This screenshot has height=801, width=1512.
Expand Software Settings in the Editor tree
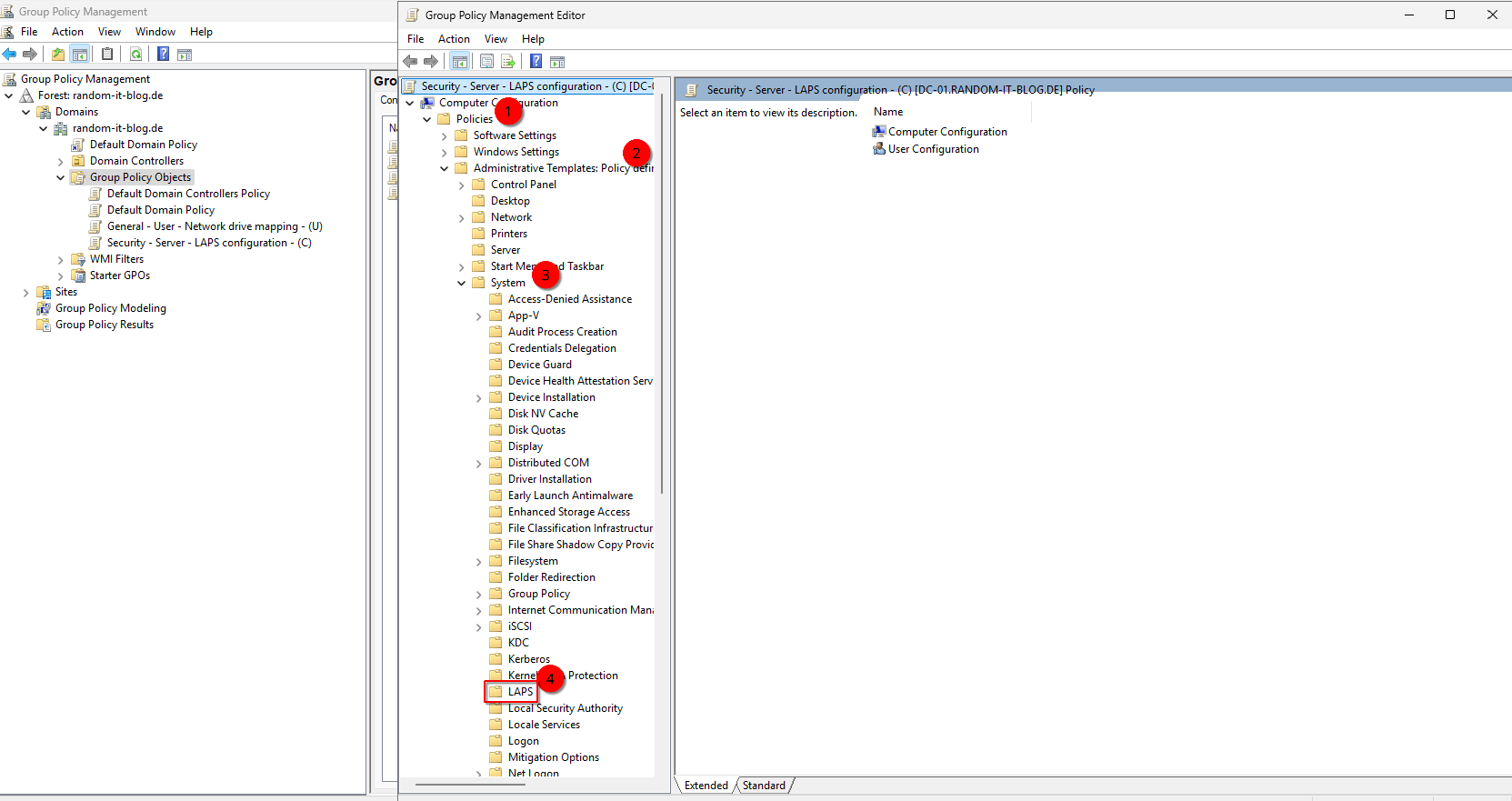(x=445, y=135)
